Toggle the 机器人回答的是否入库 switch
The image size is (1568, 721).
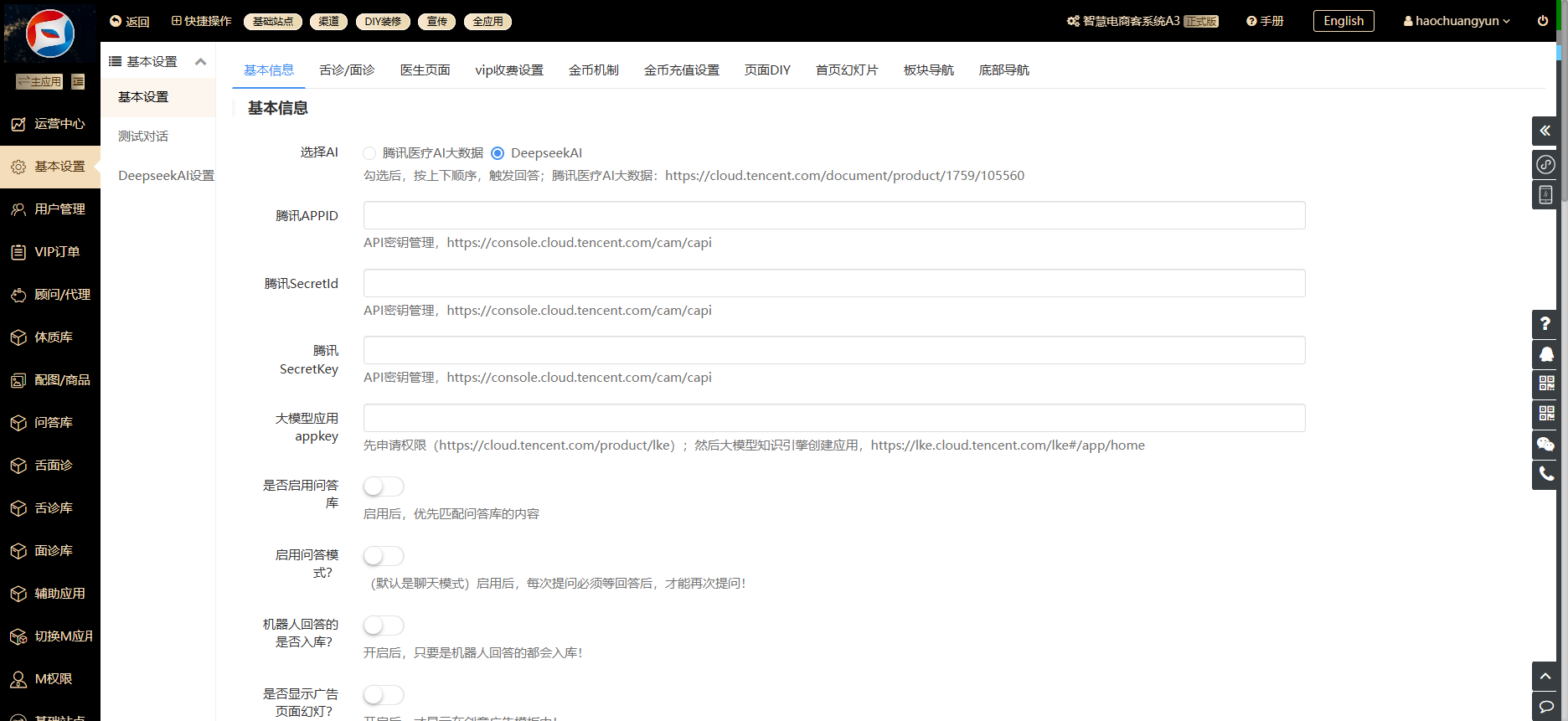click(384, 626)
